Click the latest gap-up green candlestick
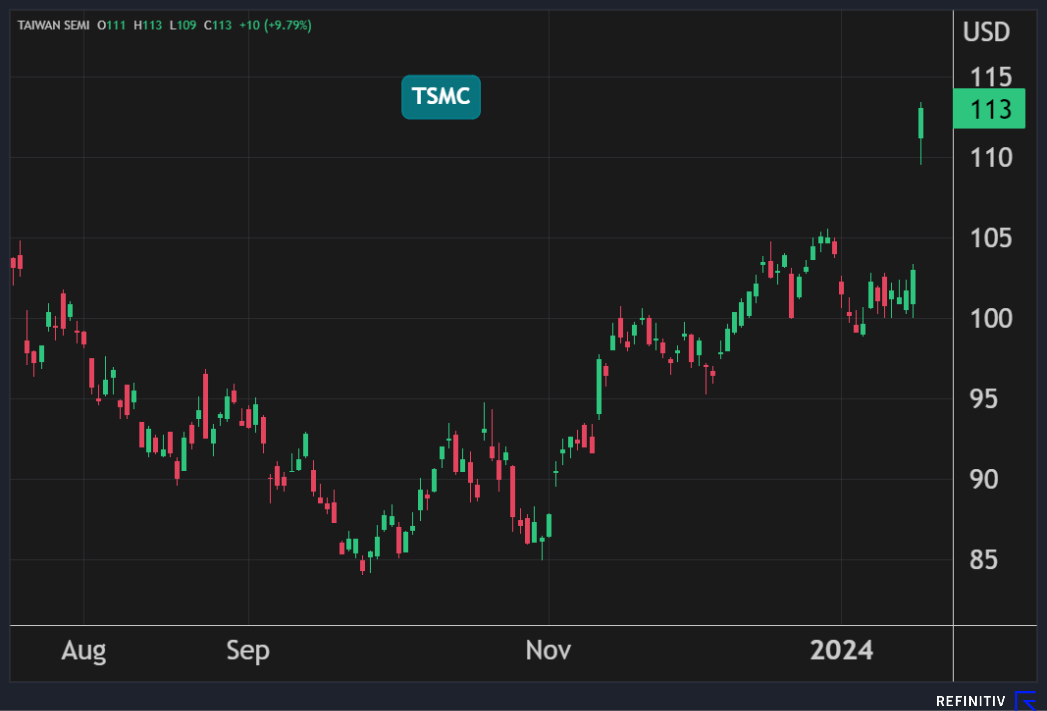 point(921,124)
